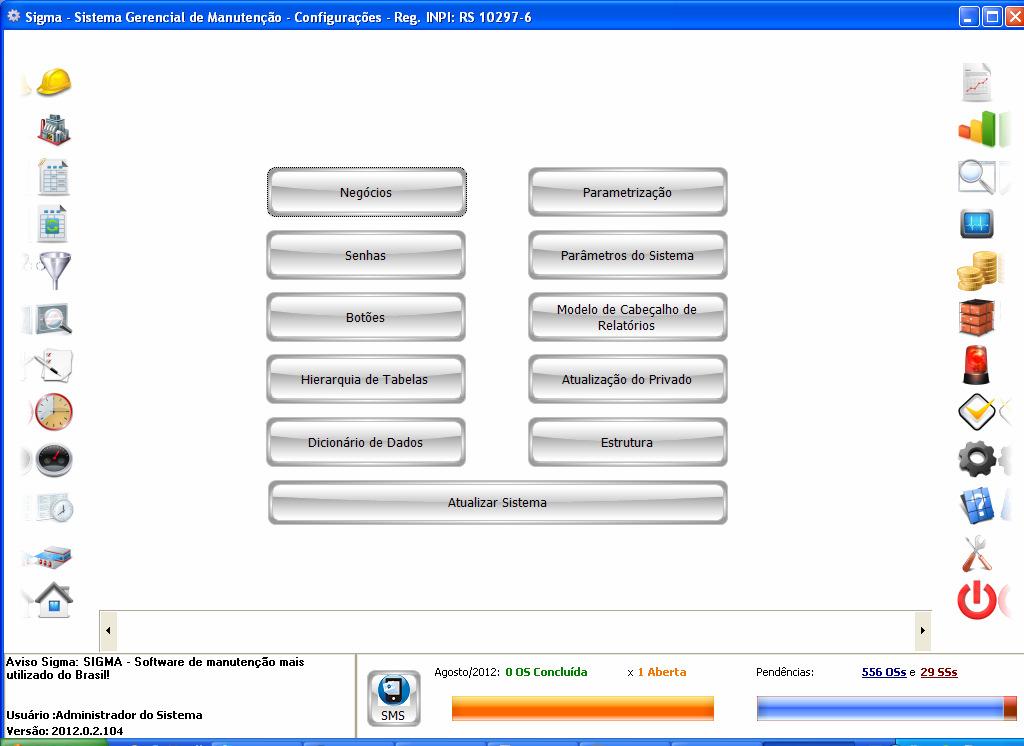Click the Aviso Sigma message text
Screen dimensions: 1024x746
(x=155, y=668)
